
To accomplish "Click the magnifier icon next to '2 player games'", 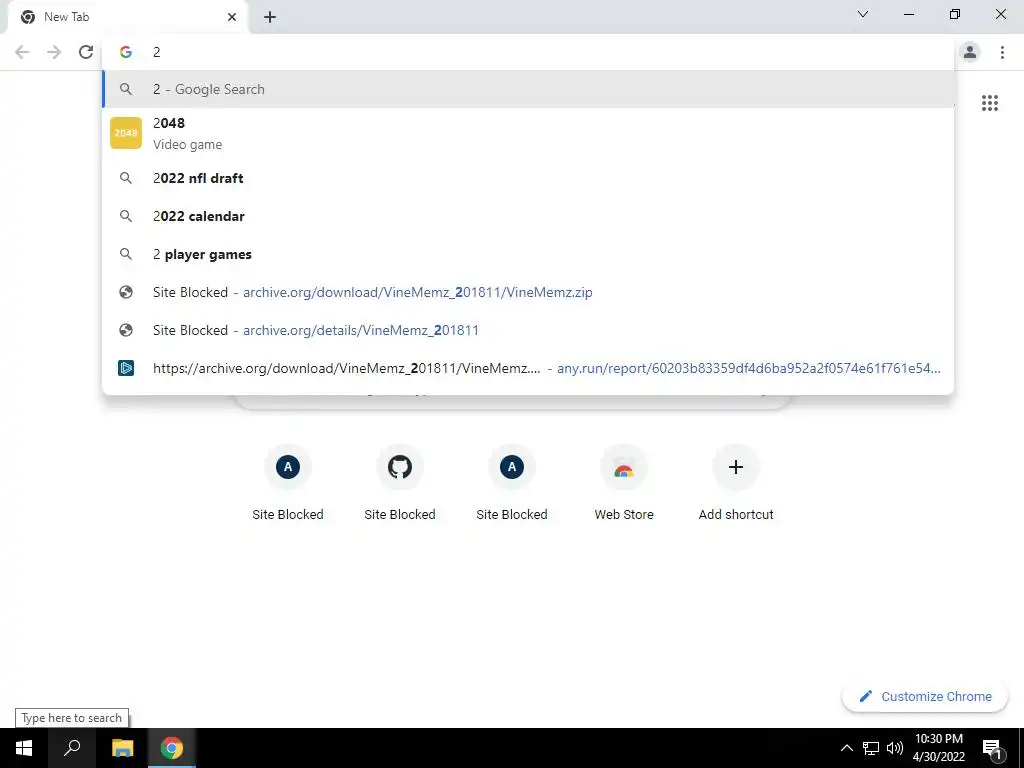I will [126, 254].
